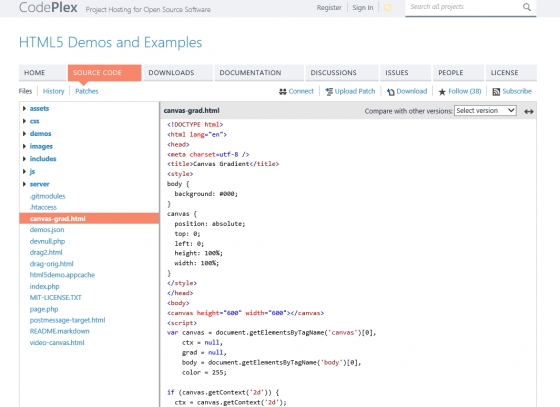Click the Follow star icon
The height and width of the screenshot is (407, 560).
pyautogui.click(x=442, y=92)
